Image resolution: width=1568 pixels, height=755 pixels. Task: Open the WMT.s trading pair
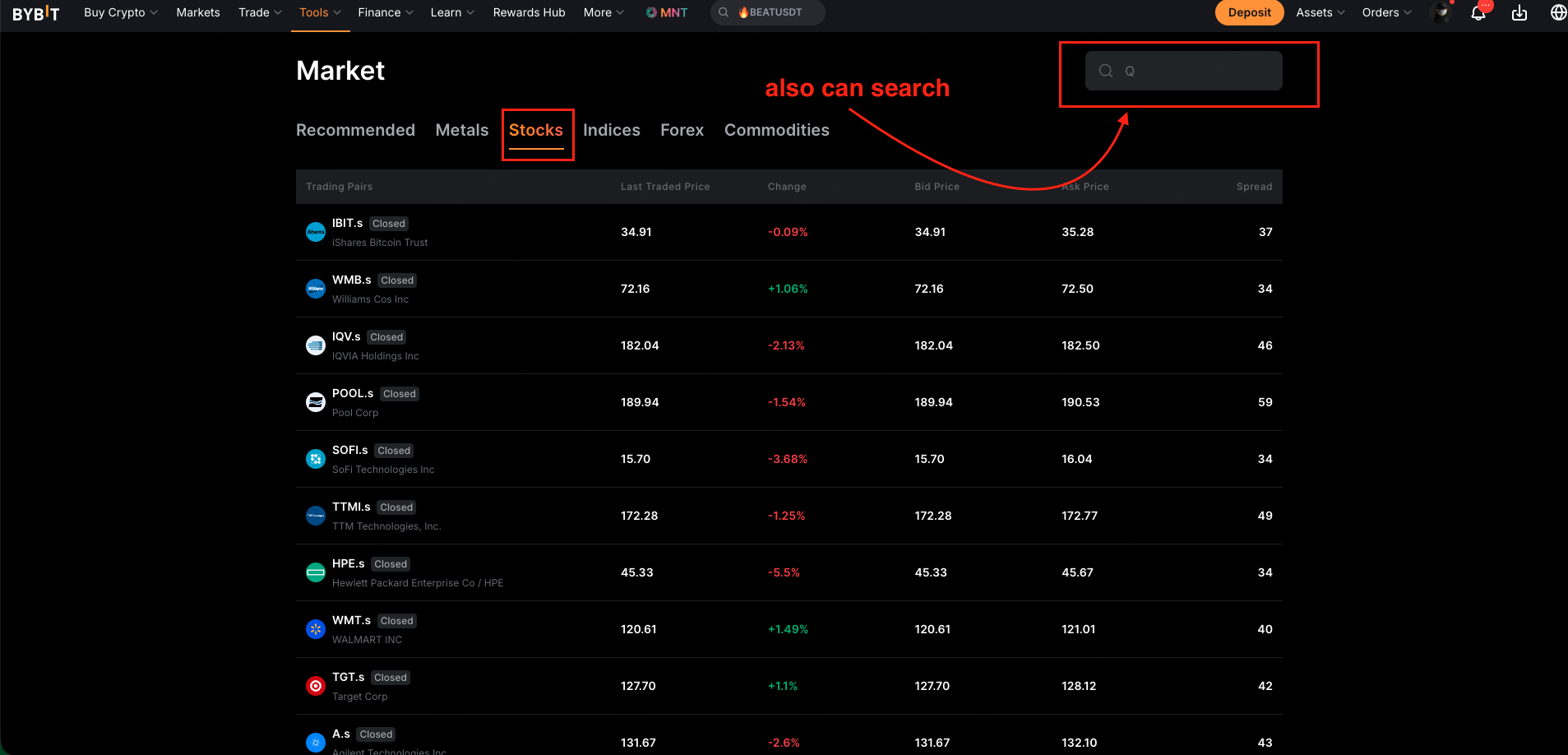pos(789,629)
